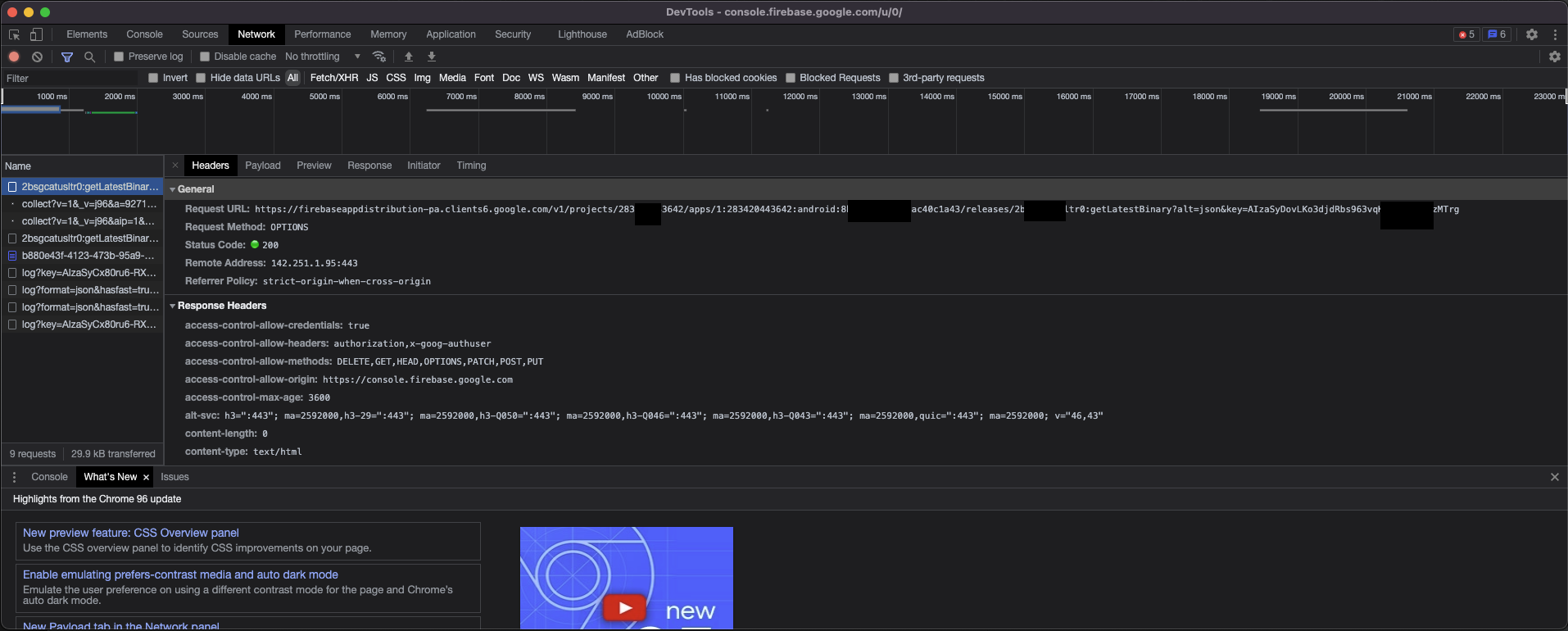Switch to the Elements panel
Screen dimensions: 1568x631
[x=87, y=34]
